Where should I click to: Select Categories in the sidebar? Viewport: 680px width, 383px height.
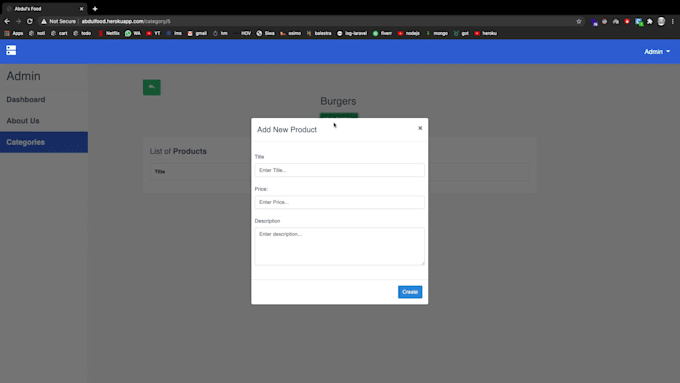(44, 142)
